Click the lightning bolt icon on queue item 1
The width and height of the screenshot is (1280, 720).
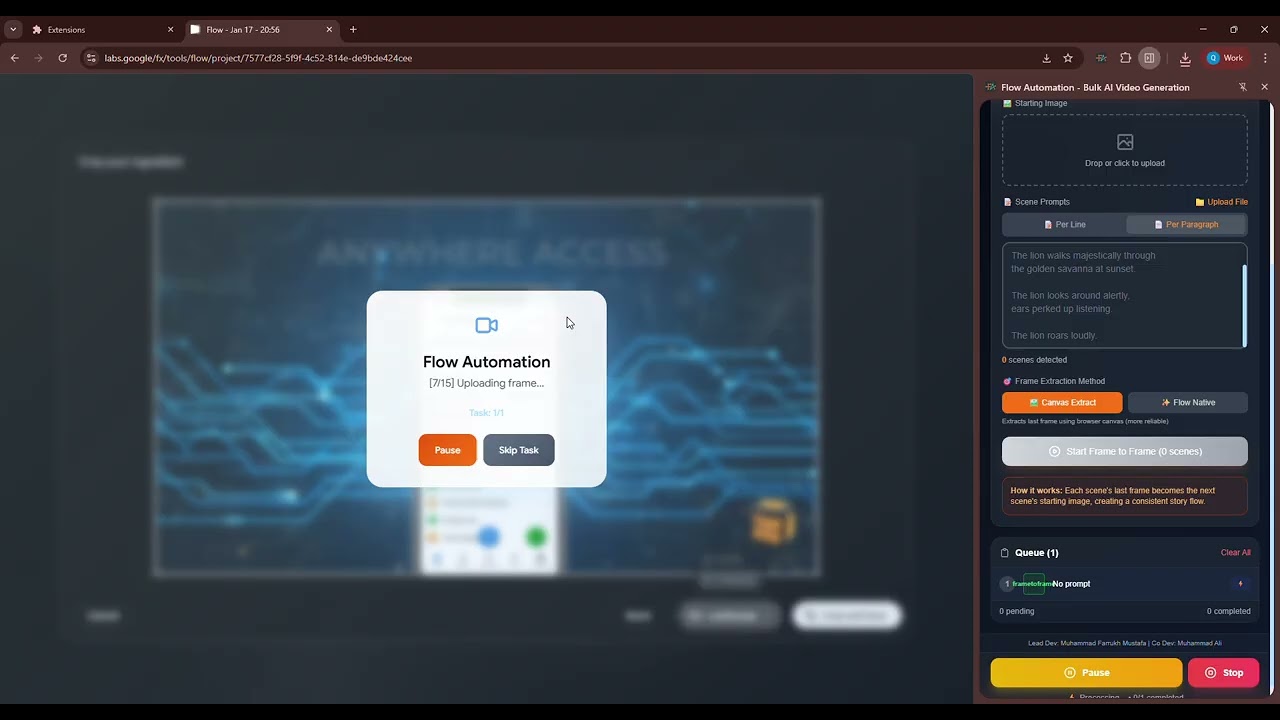tap(1240, 584)
